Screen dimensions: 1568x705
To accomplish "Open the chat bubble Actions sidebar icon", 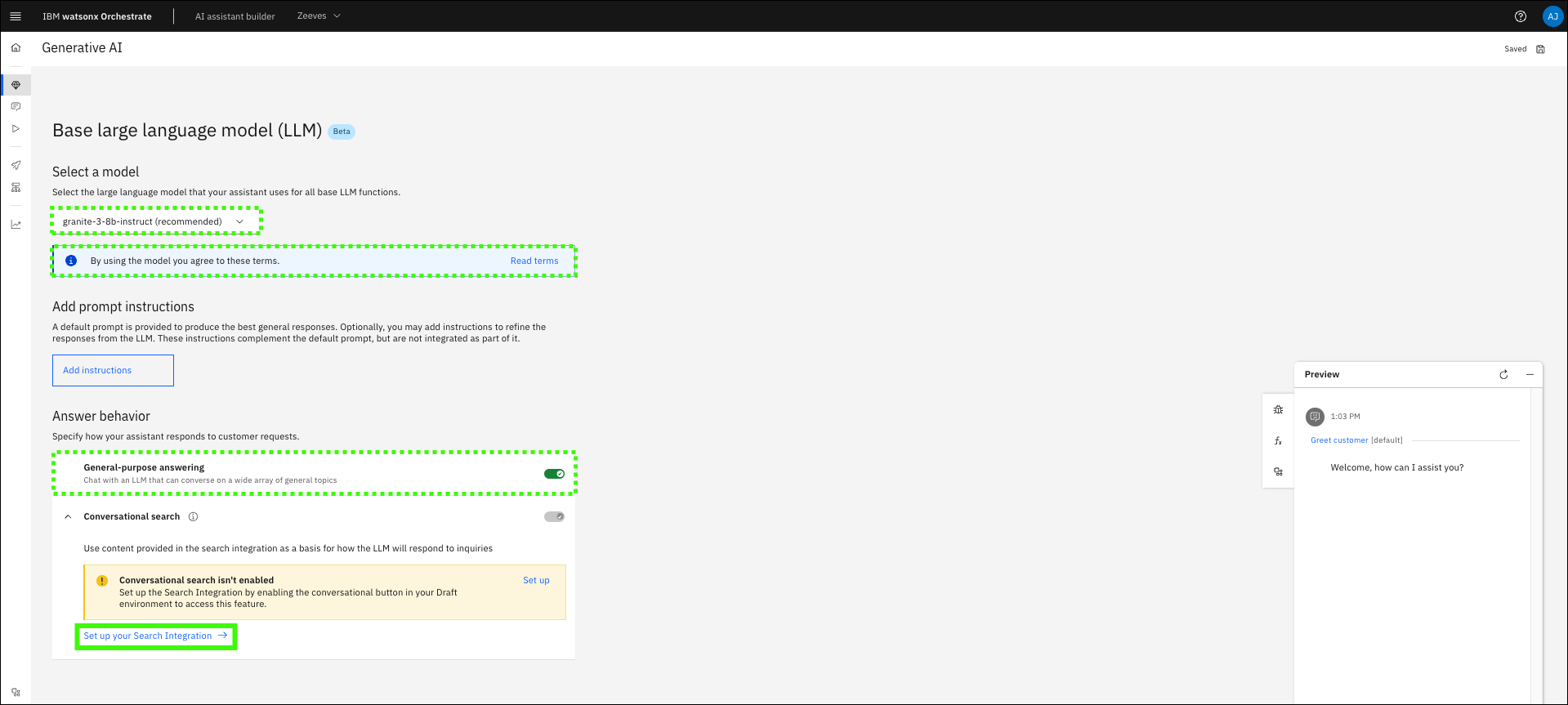I will [x=16, y=106].
